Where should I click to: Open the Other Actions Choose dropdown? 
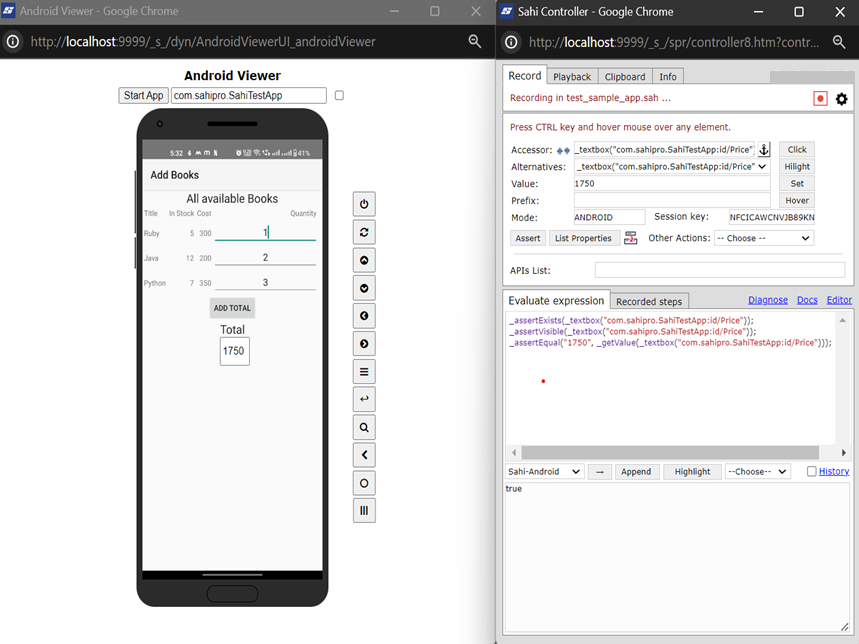(x=763, y=238)
